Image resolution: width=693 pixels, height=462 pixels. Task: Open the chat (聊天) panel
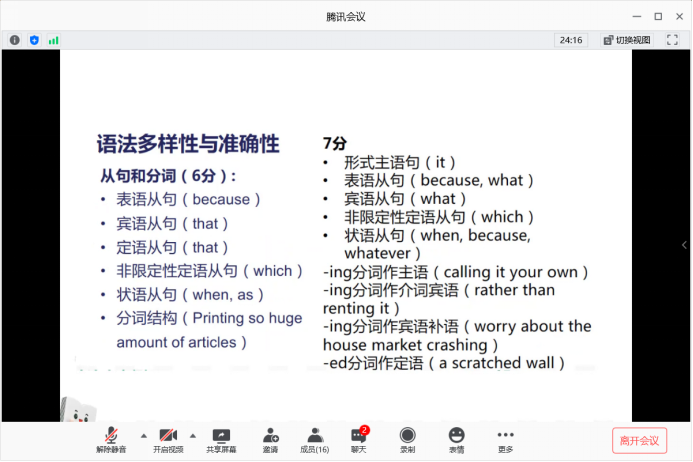click(359, 438)
